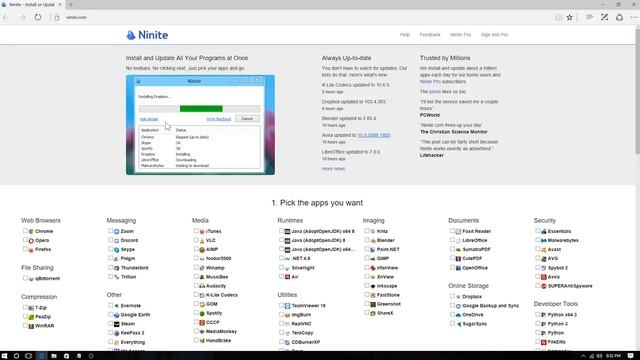Click the Inkscape app icon
This screenshot has height=360, width=640.
point(373,286)
